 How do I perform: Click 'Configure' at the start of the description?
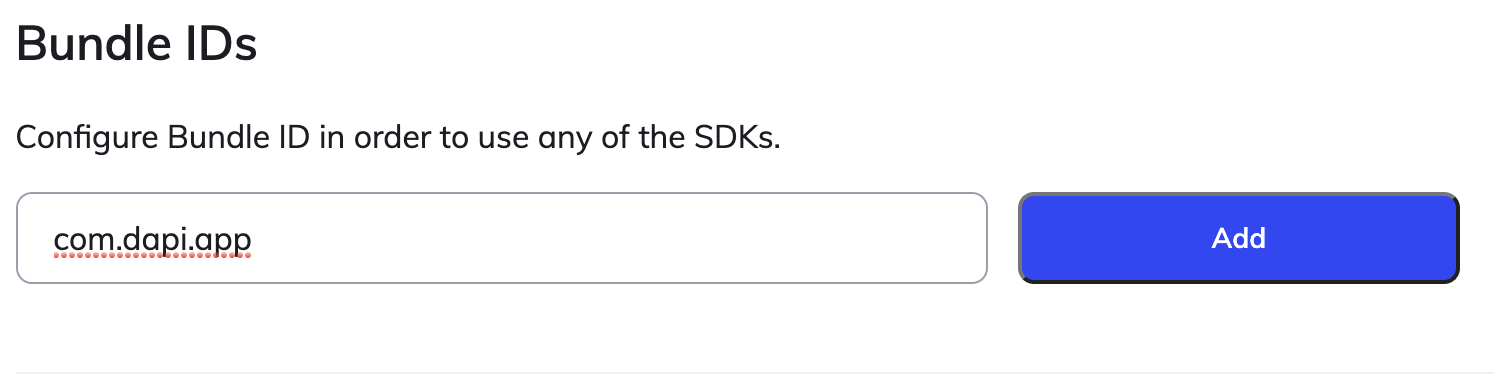click(x=88, y=138)
